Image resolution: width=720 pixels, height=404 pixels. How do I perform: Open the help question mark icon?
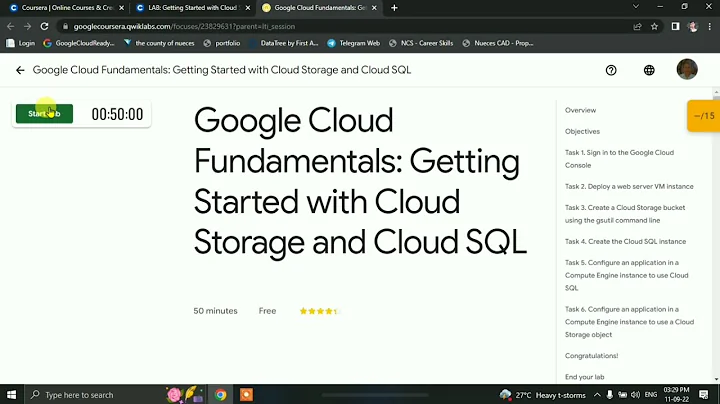[611, 70]
